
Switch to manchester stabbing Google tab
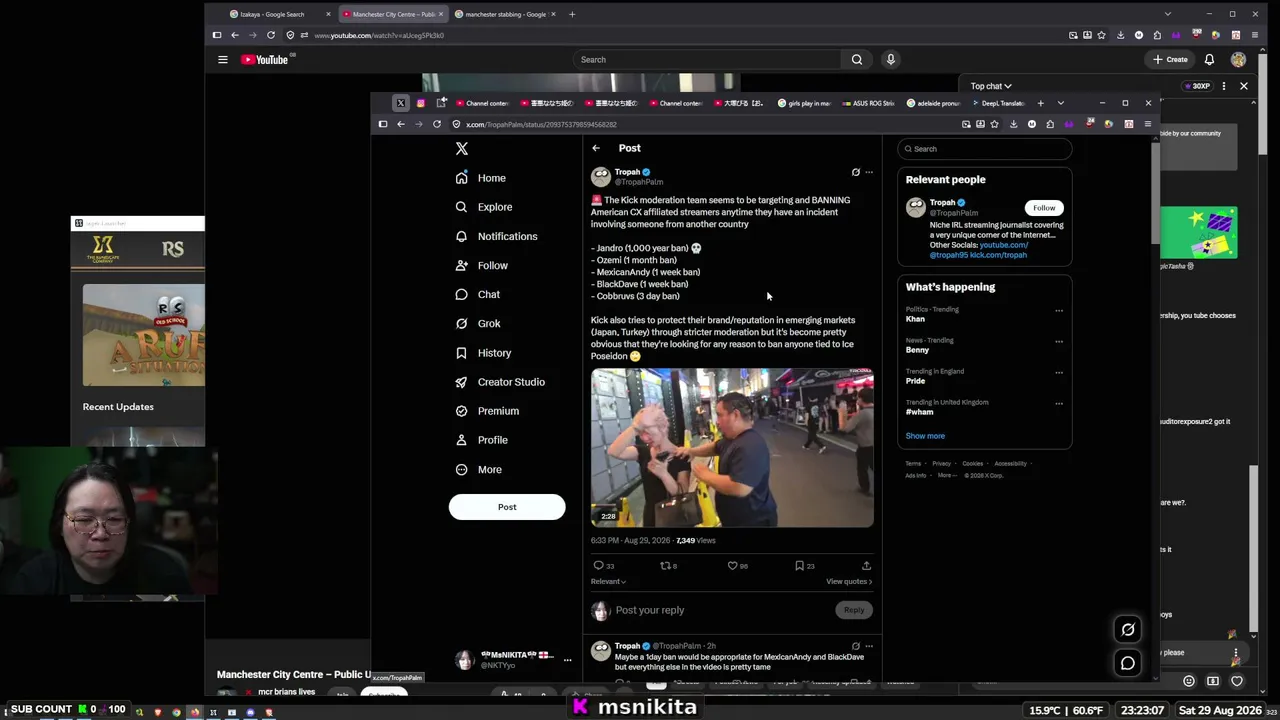pos(504,14)
